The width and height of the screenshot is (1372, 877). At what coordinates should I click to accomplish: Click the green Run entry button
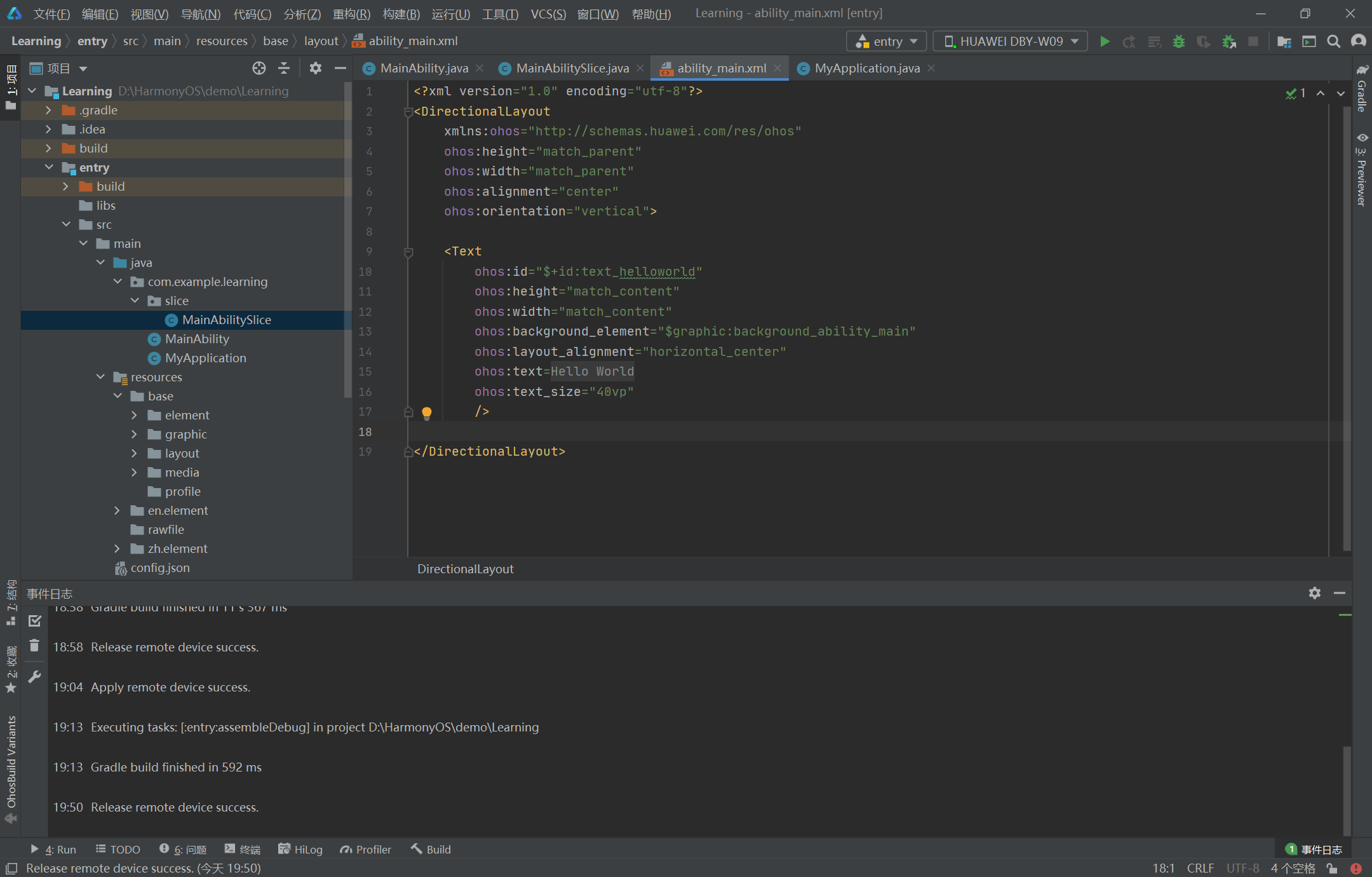[x=1105, y=41]
